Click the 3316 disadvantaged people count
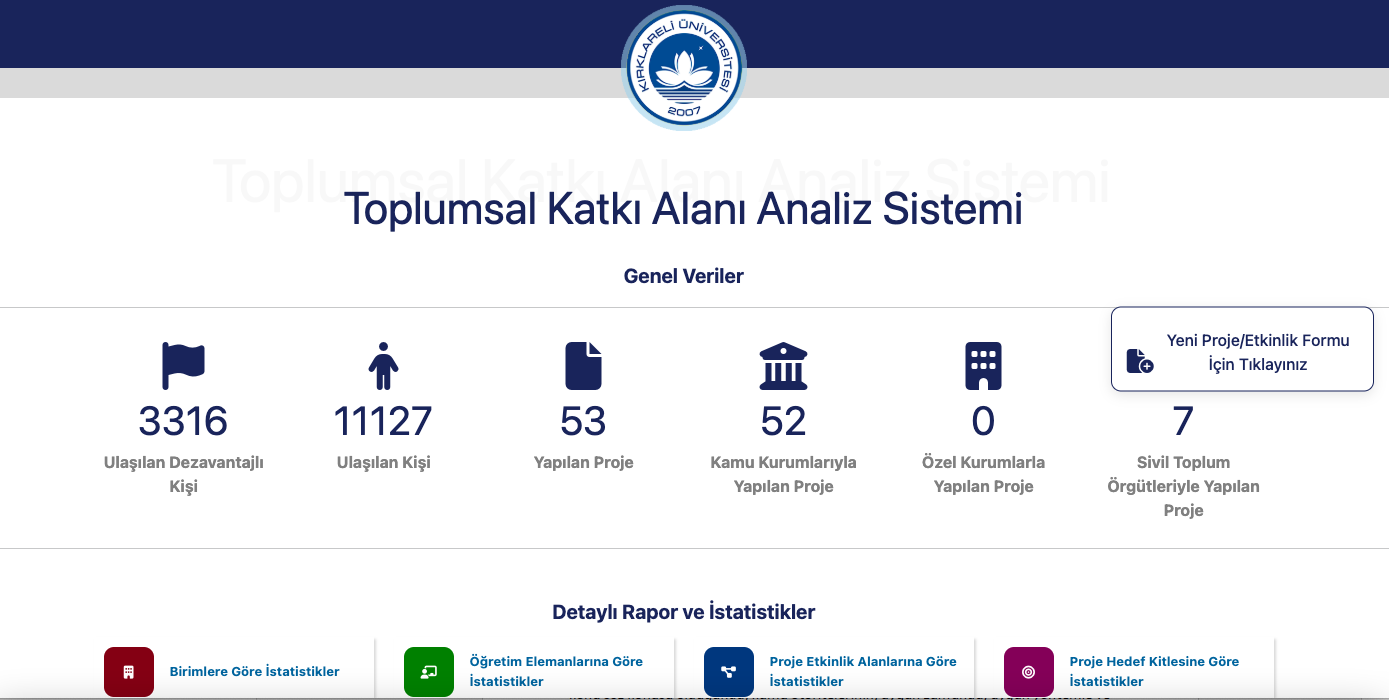Viewport: 1389px width, 700px height. click(183, 422)
